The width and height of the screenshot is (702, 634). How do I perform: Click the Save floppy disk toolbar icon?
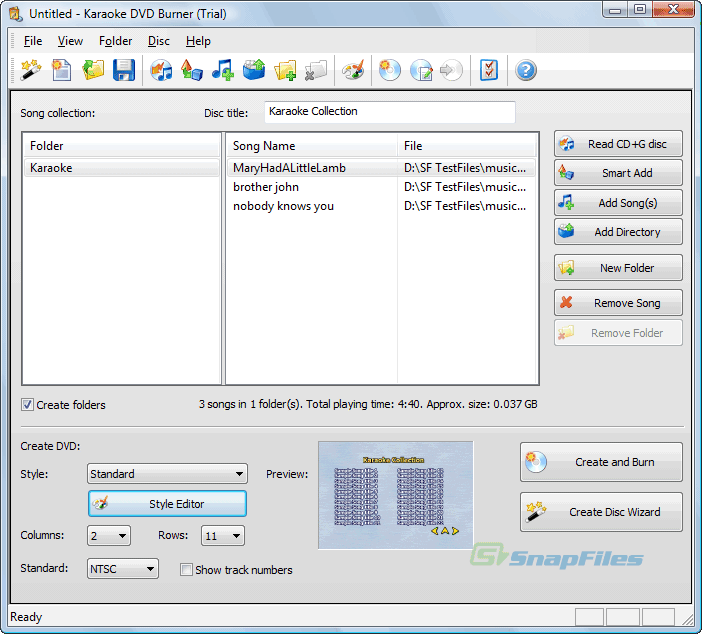124,70
